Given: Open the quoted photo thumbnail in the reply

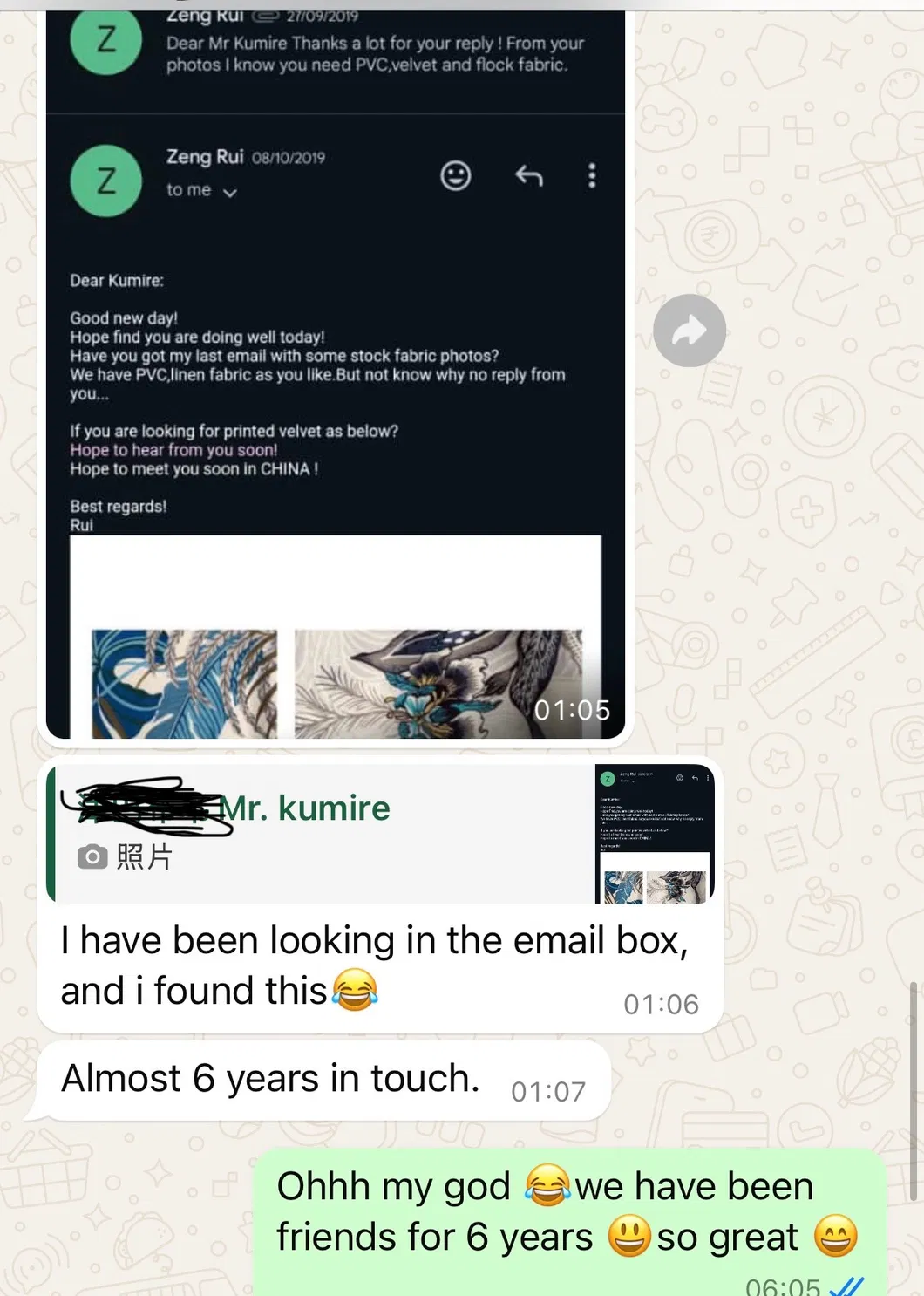Looking at the screenshot, I should (655, 834).
